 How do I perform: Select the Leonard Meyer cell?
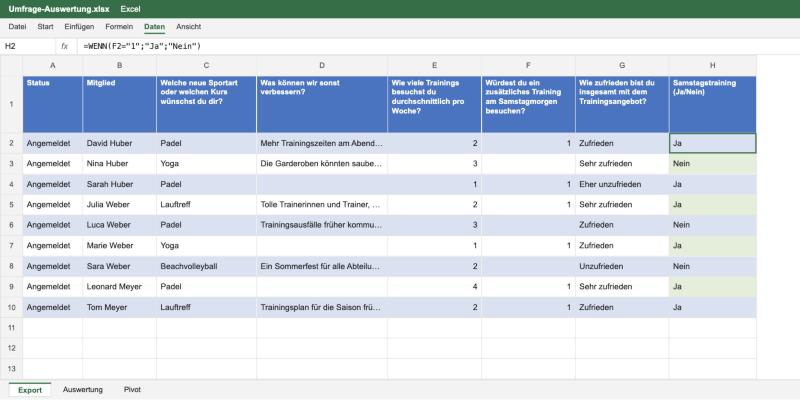point(119,287)
